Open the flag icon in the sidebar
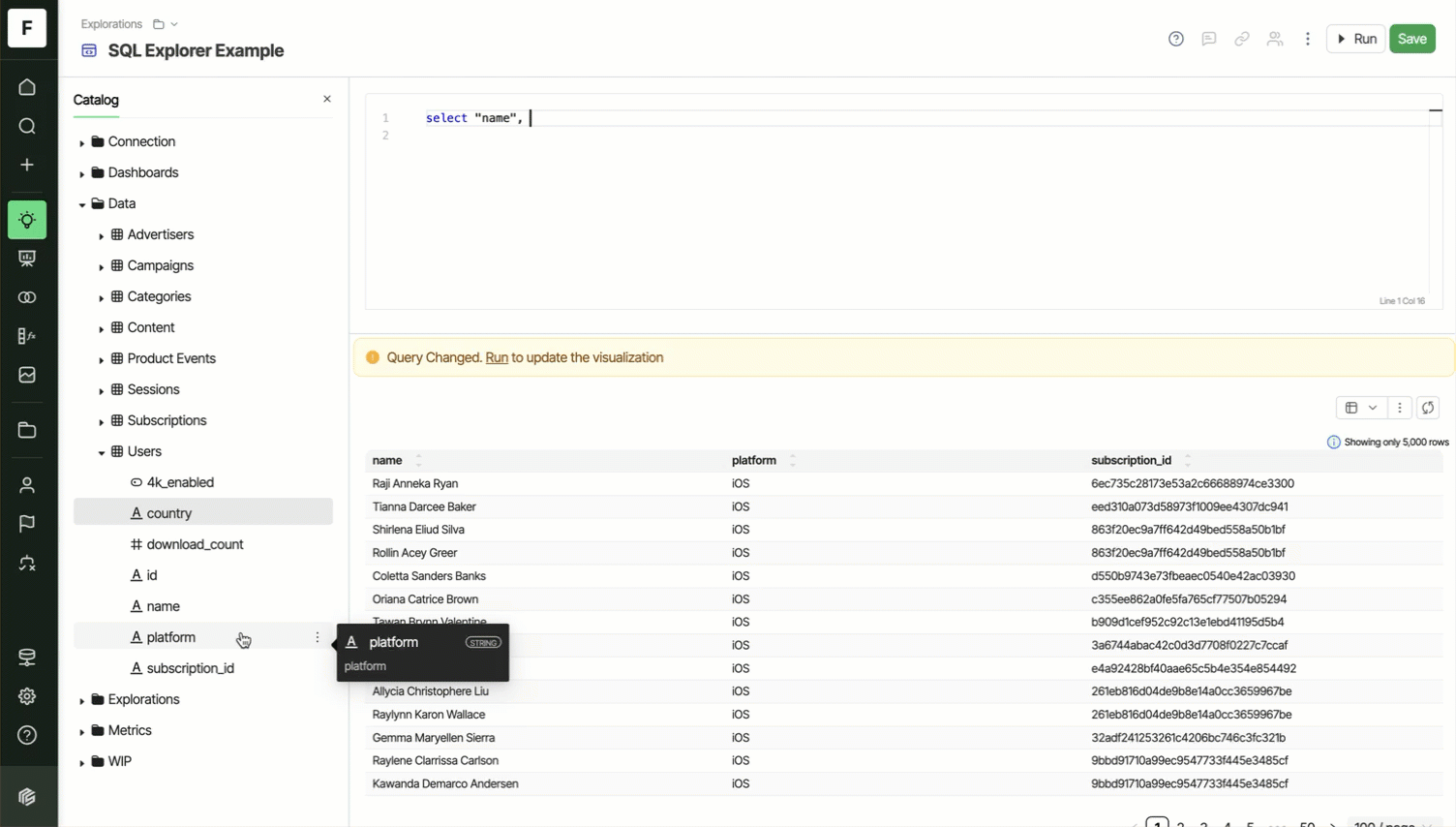The width and height of the screenshot is (1456, 827). 27,524
